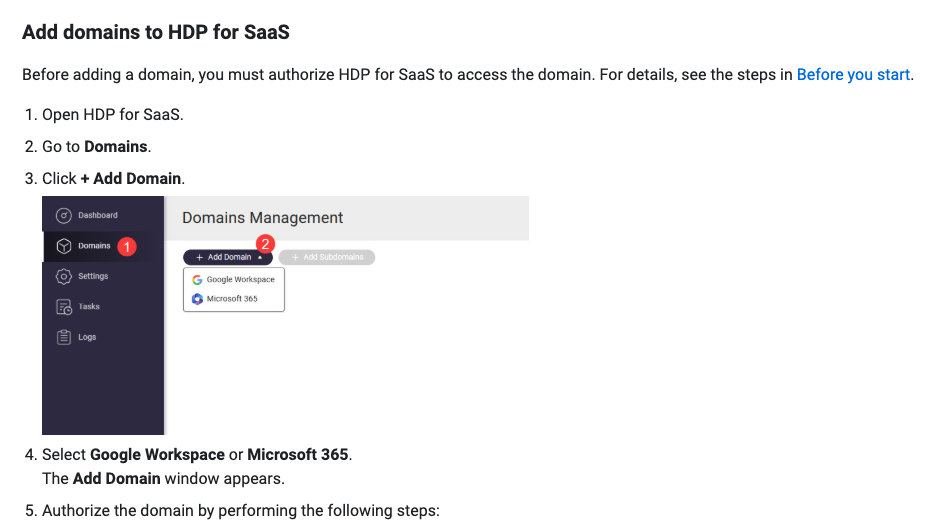
Task: Click the Google logo icon
Action: tap(198, 280)
